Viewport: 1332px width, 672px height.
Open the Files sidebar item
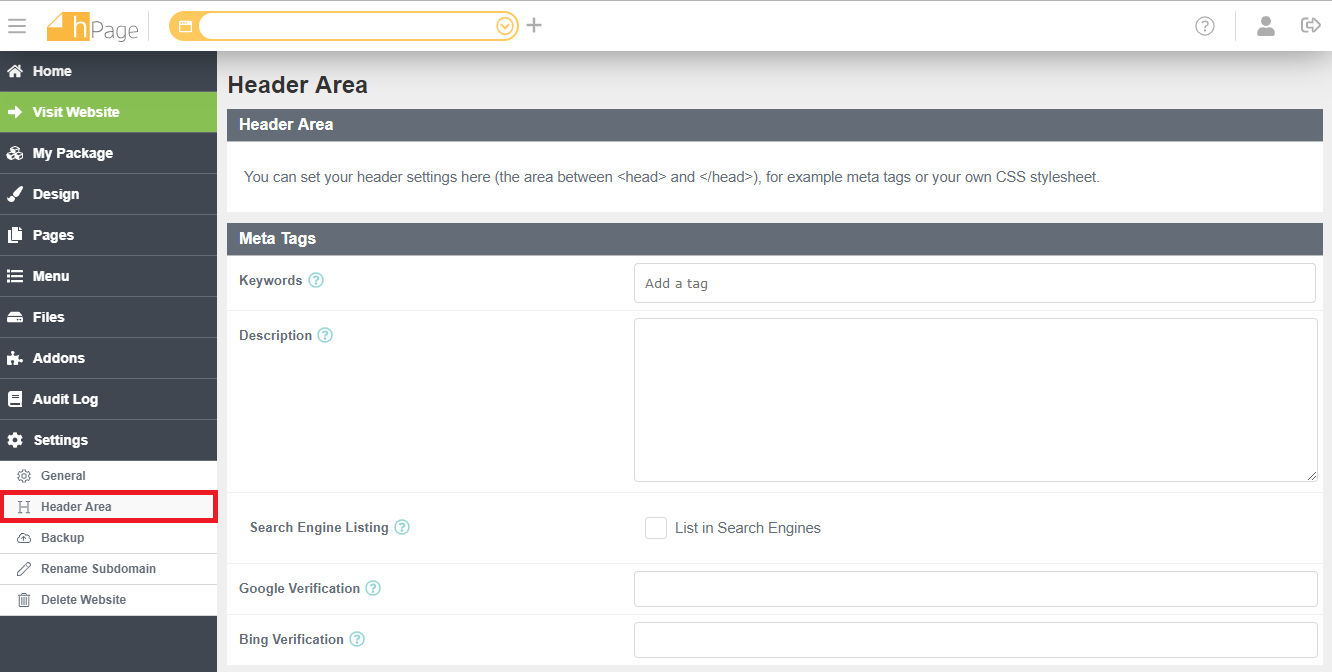(x=108, y=317)
